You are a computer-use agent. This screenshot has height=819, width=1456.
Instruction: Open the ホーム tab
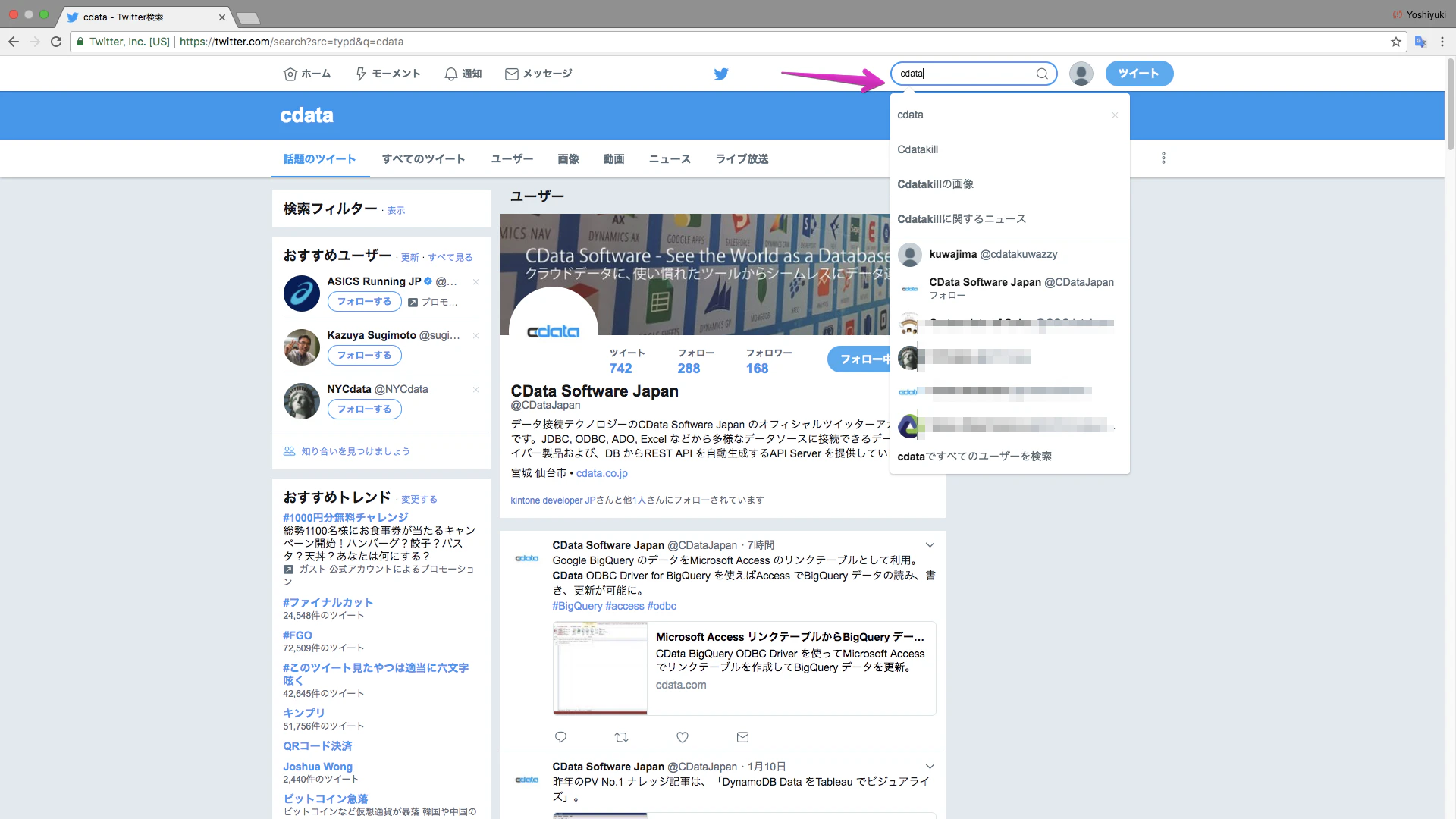coord(307,74)
